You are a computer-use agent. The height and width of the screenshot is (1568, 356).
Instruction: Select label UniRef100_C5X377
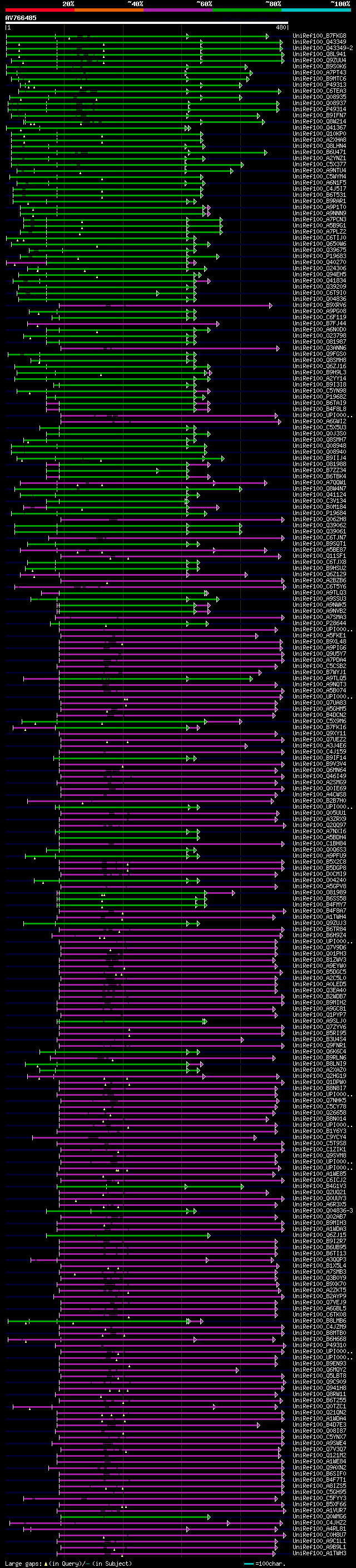[x=319, y=164]
